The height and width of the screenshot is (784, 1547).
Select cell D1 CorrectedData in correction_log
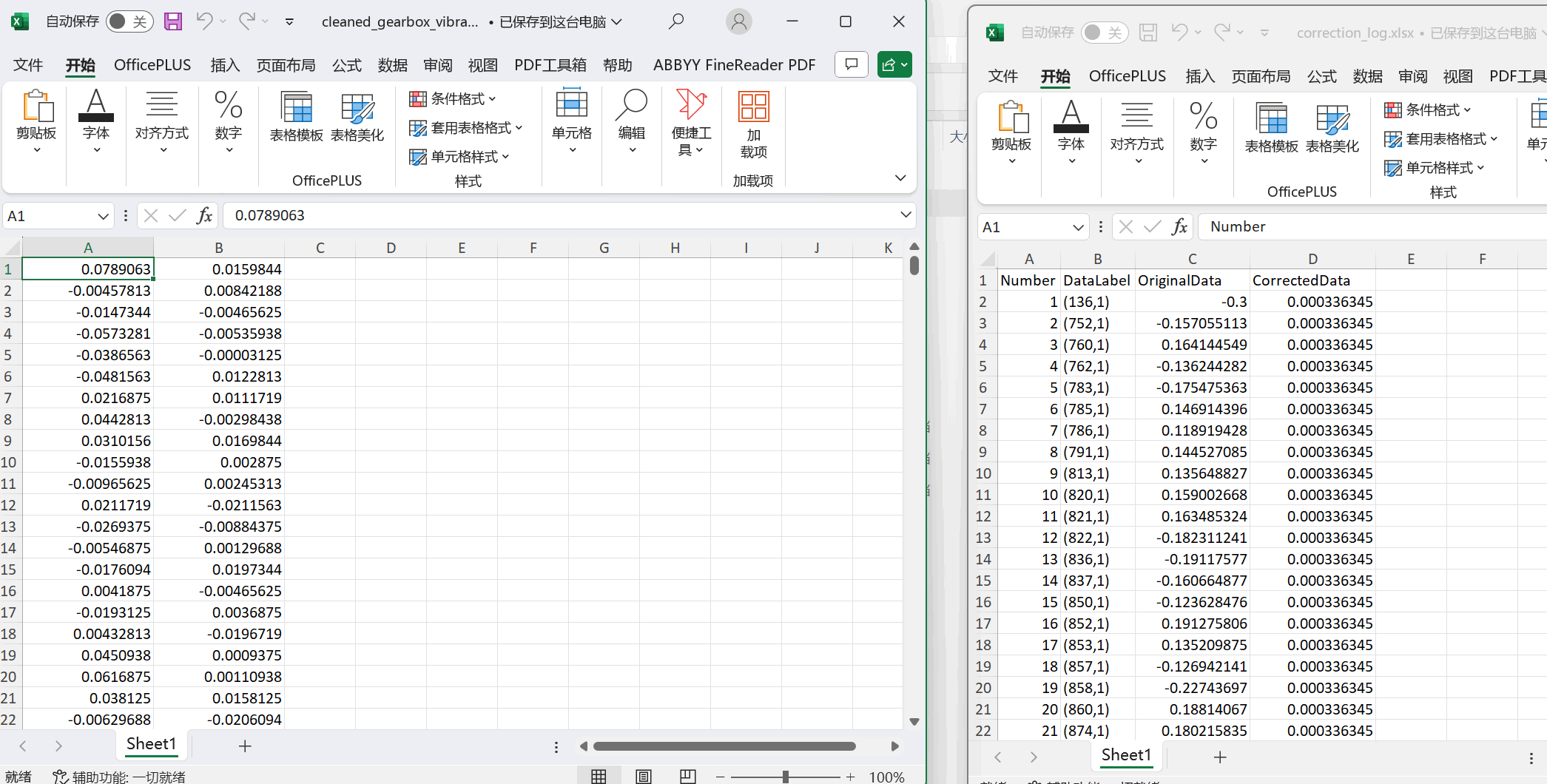(1312, 280)
